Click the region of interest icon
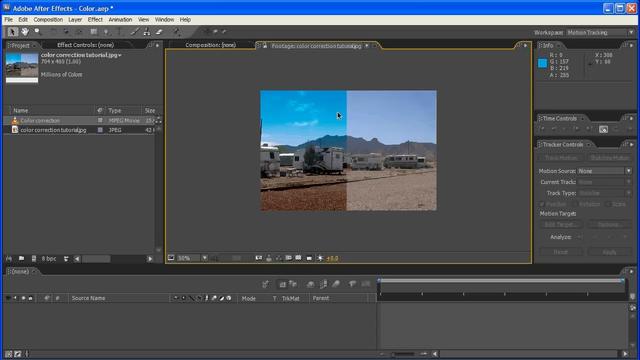Image resolution: width=640 pixels, height=360 pixels. (289, 258)
